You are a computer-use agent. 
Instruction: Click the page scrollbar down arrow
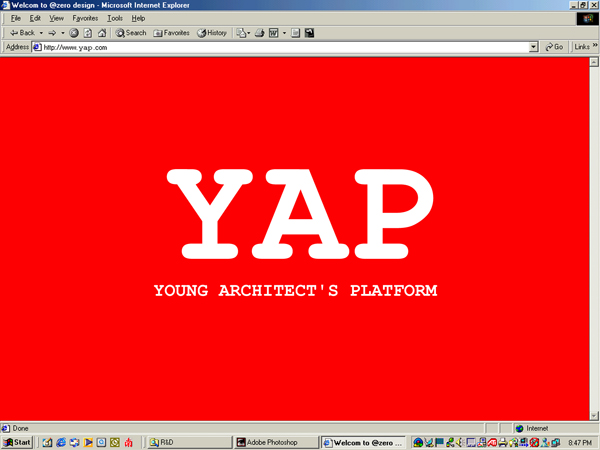click(594, 416)
